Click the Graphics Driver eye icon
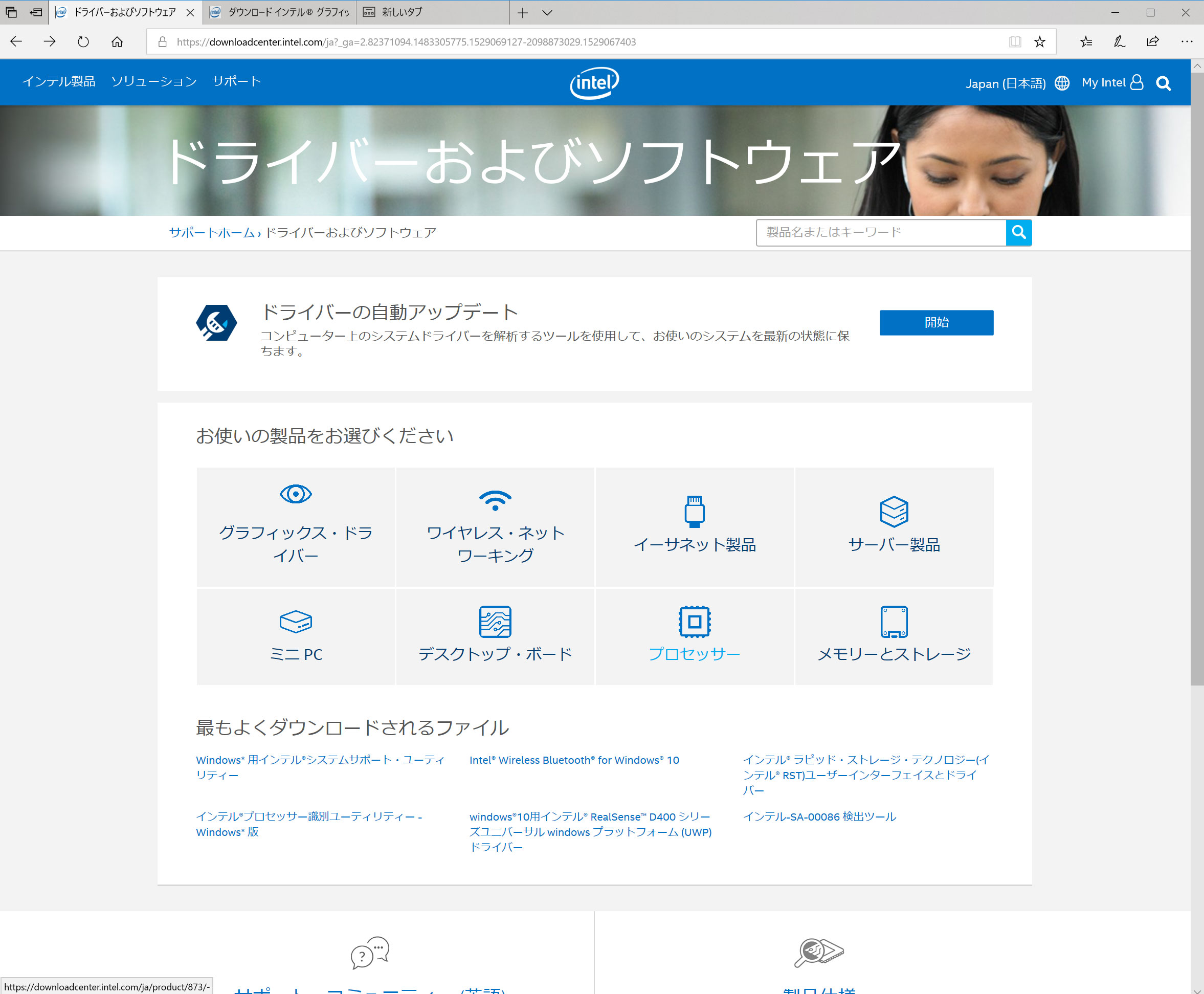 [296, 494]
